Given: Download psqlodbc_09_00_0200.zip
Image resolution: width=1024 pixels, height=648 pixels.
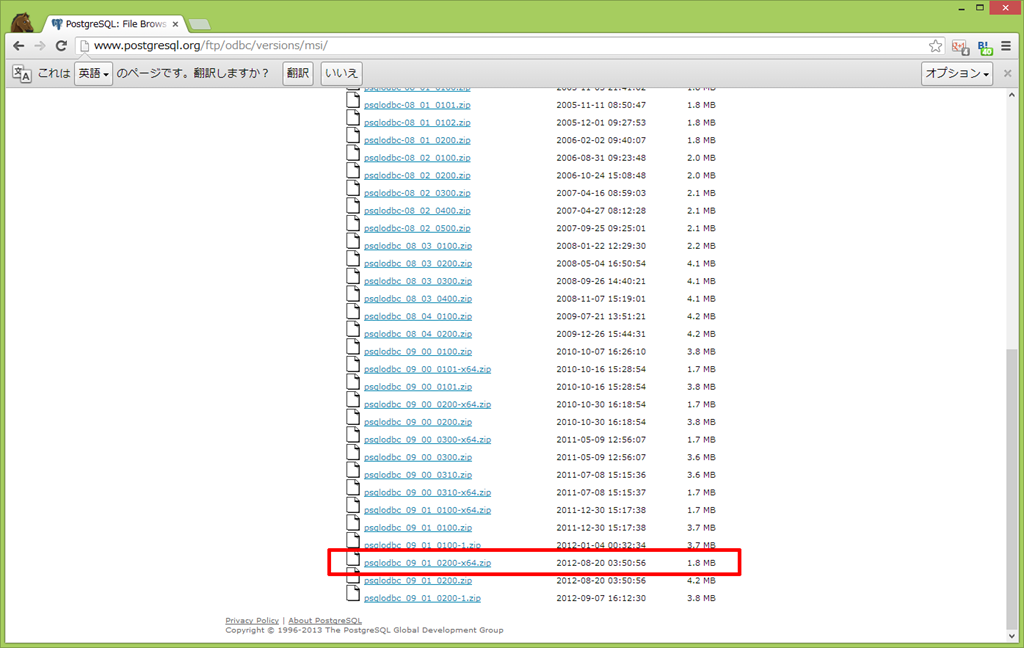Looking at the screenshot, I should pyautogui.click(x=418, y=422).
